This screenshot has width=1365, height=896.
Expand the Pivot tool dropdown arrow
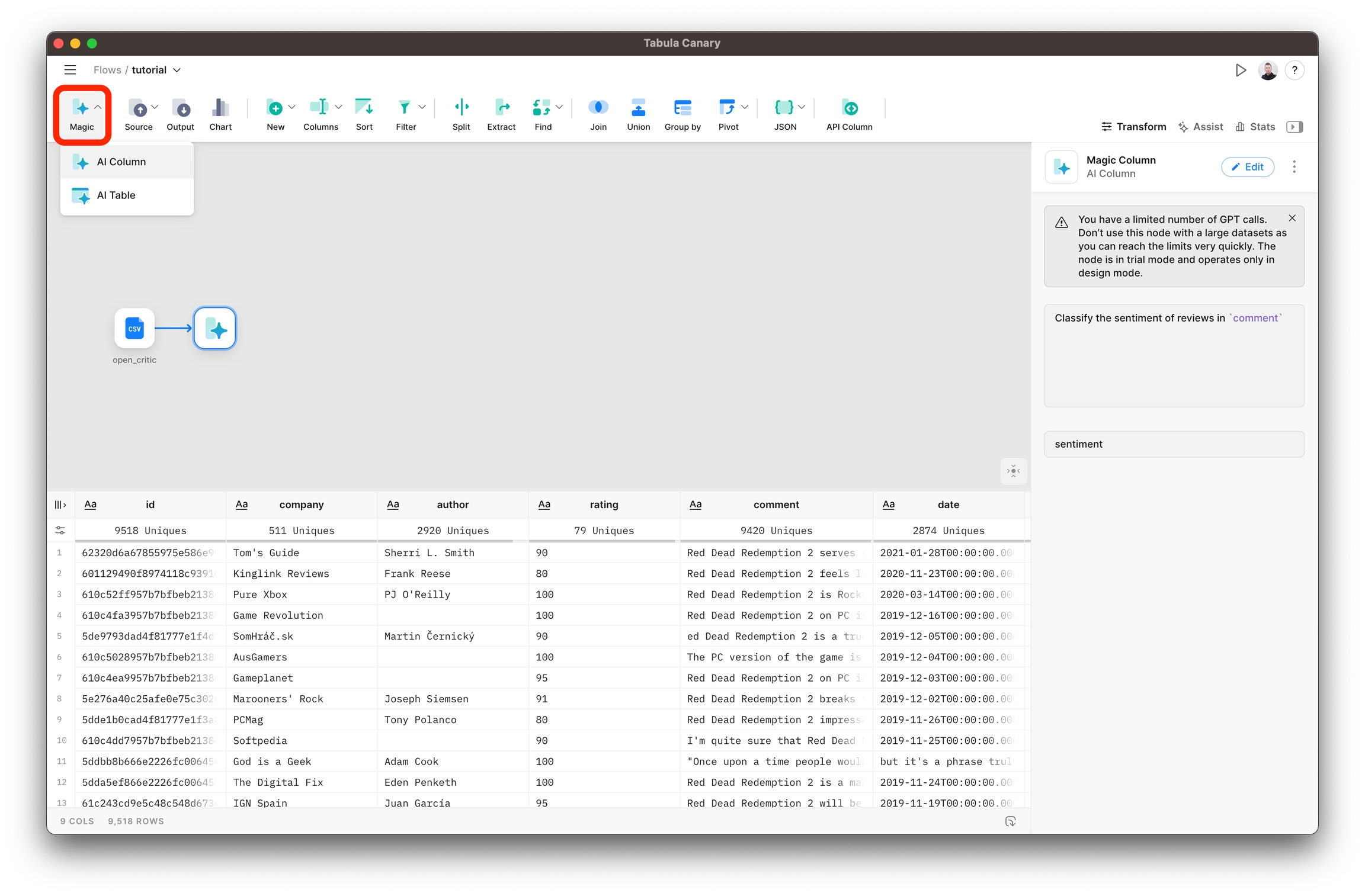(x=745, y=107)
